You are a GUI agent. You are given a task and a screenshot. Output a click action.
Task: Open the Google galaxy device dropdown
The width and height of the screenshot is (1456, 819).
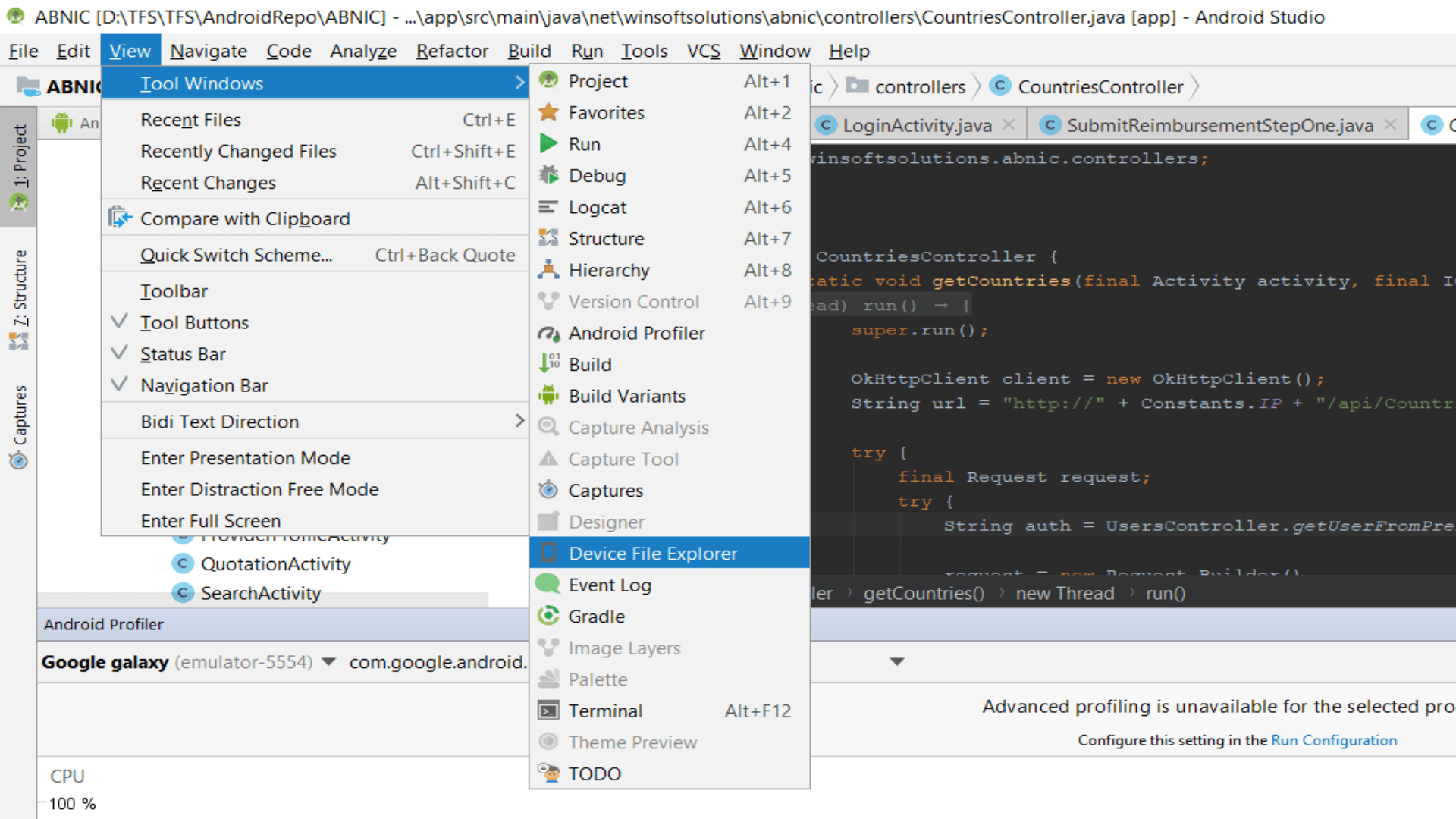pos(328,662)
